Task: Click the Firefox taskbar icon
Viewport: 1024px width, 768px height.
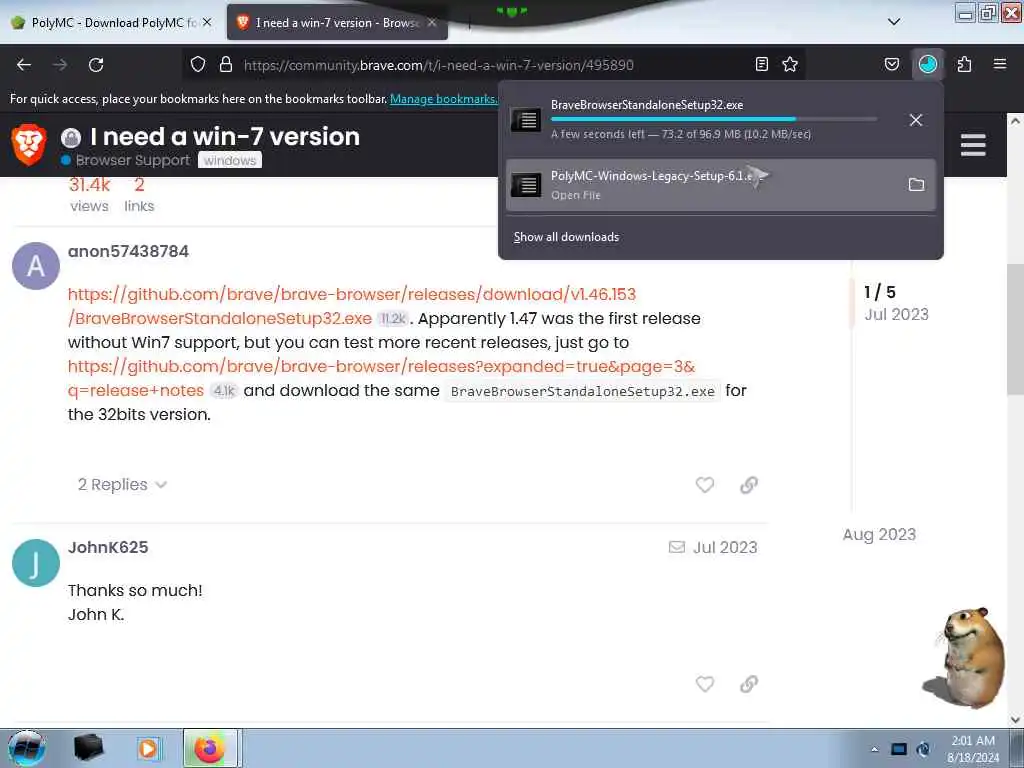Action: pyautogui.click(x=210, y=748)
